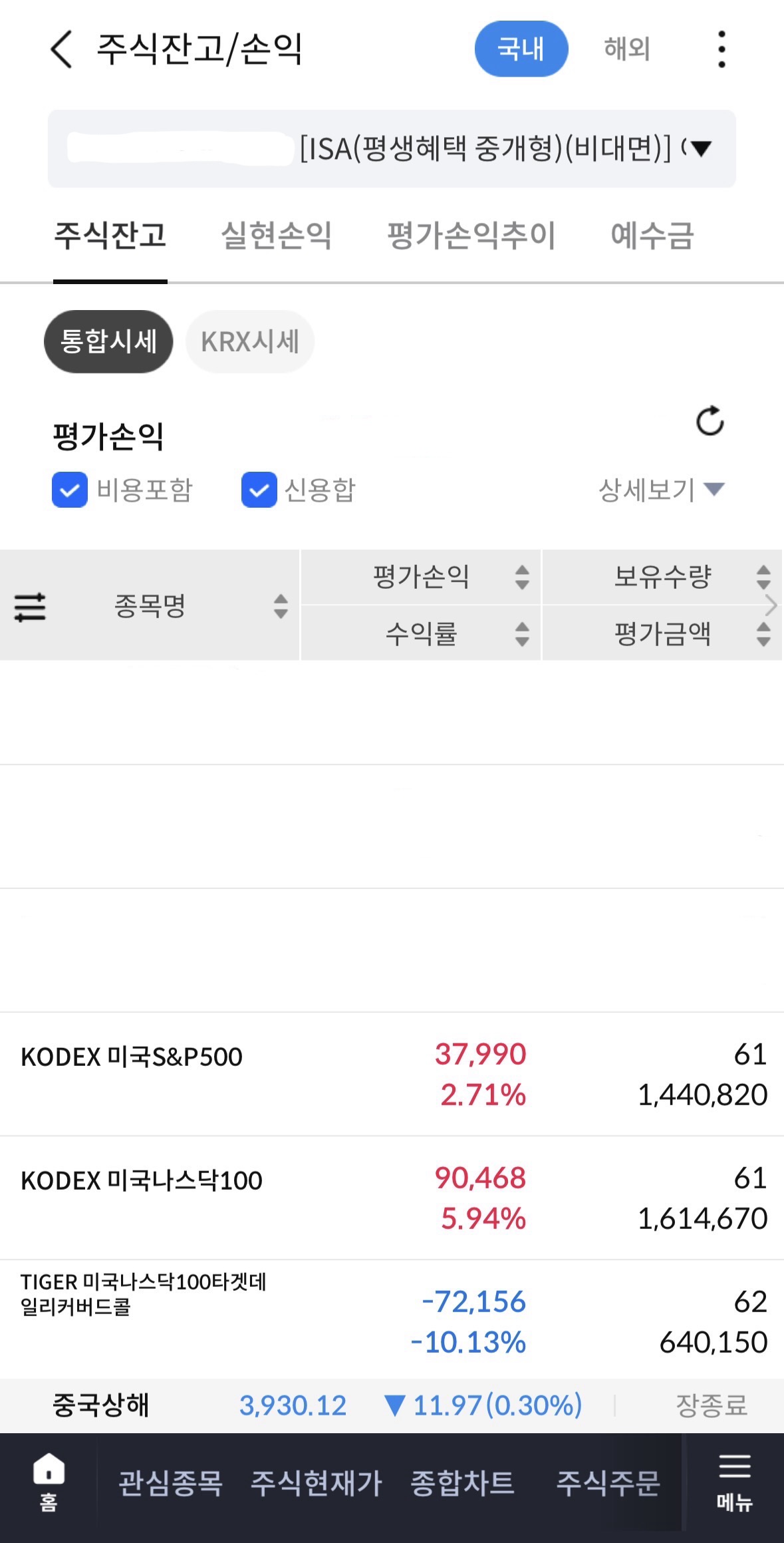Sort the list by 수익률 arrows
The height and width of the screenshot is (1543, 784).
tap(522, 633)
